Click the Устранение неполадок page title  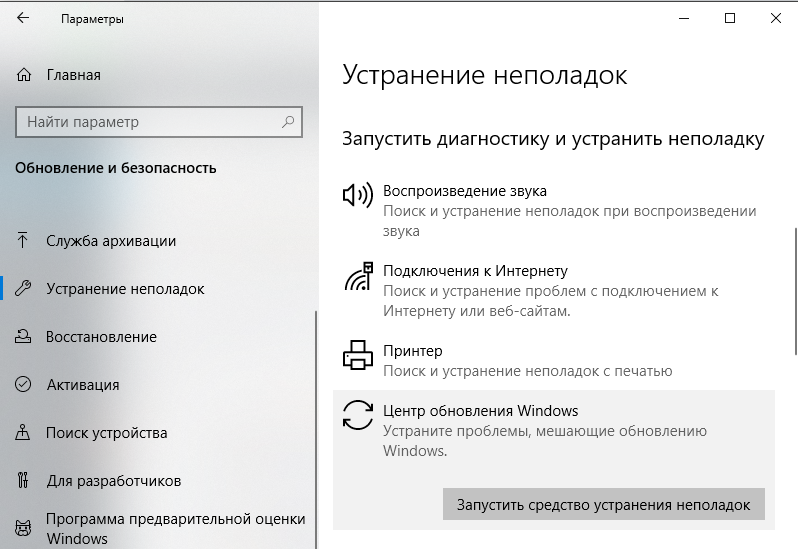pos(484,75)
